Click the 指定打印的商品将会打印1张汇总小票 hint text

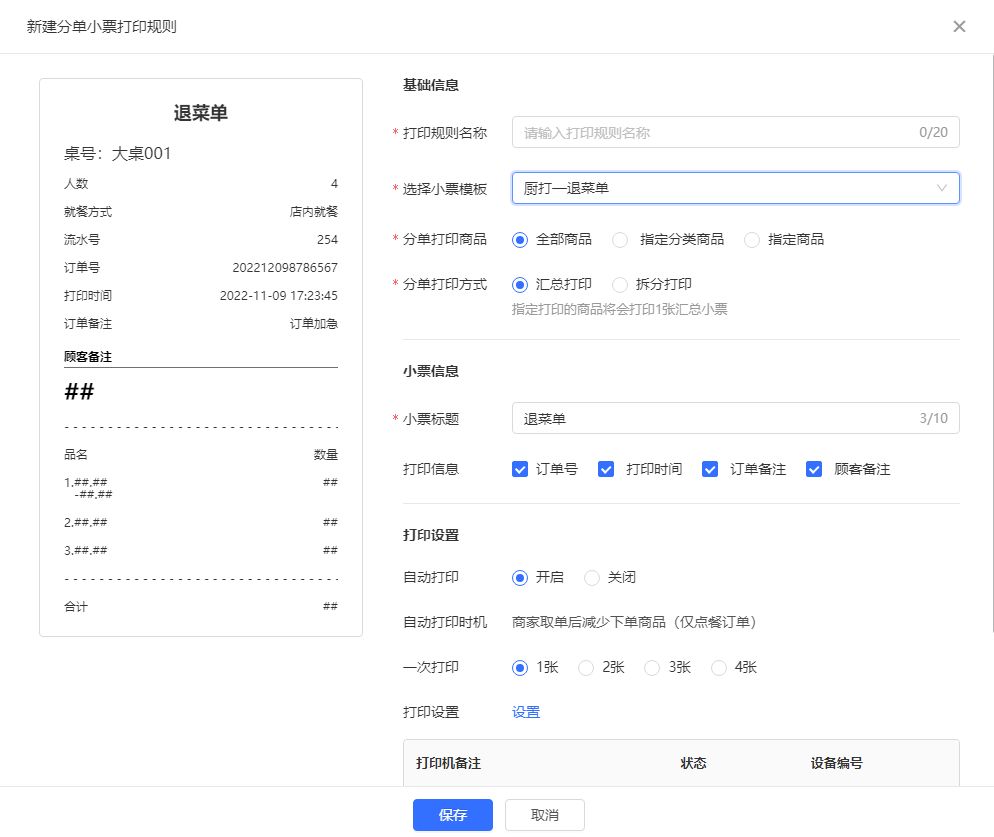(620, 309)
